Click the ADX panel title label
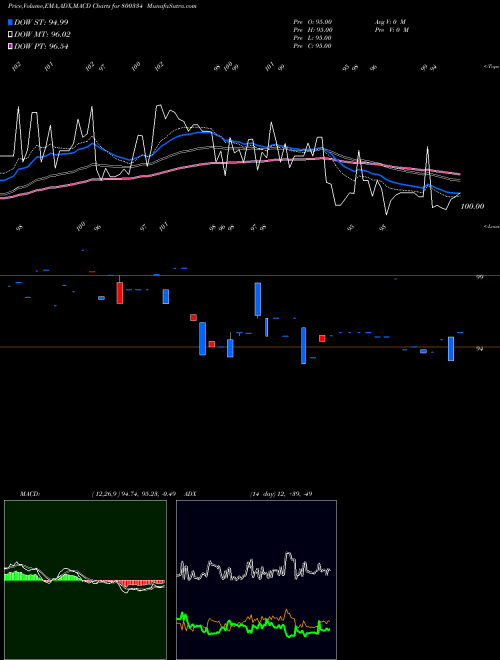Screen dimensions: 500x660 coord(190,494)
